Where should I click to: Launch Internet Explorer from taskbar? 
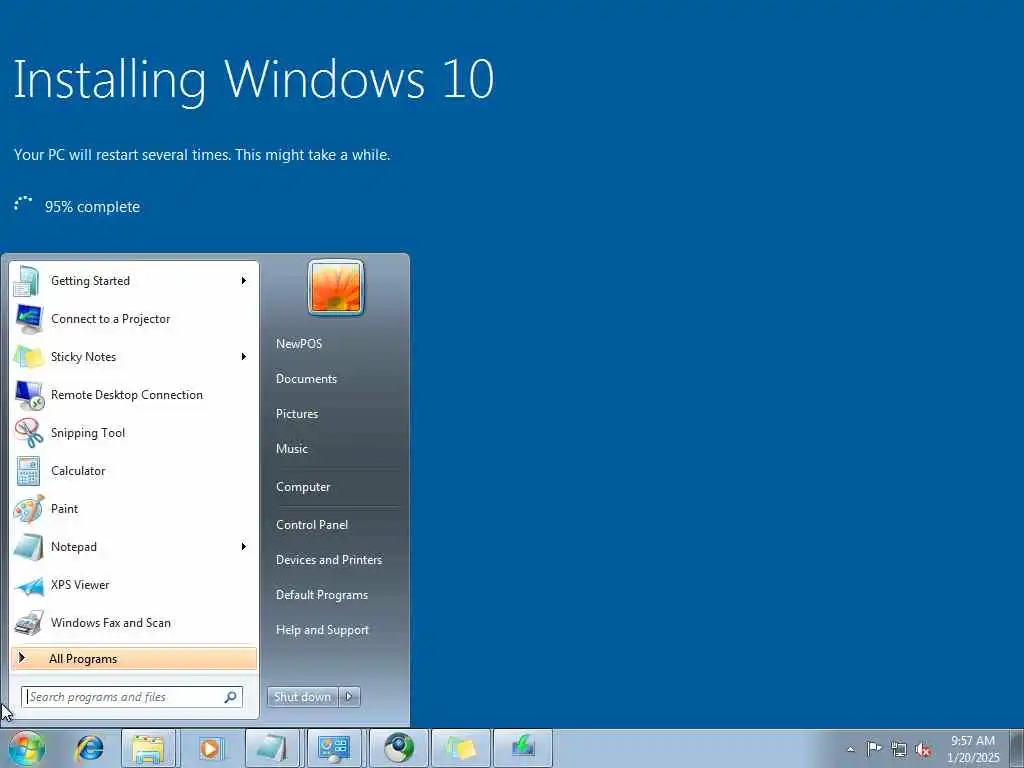coord(89,748)
